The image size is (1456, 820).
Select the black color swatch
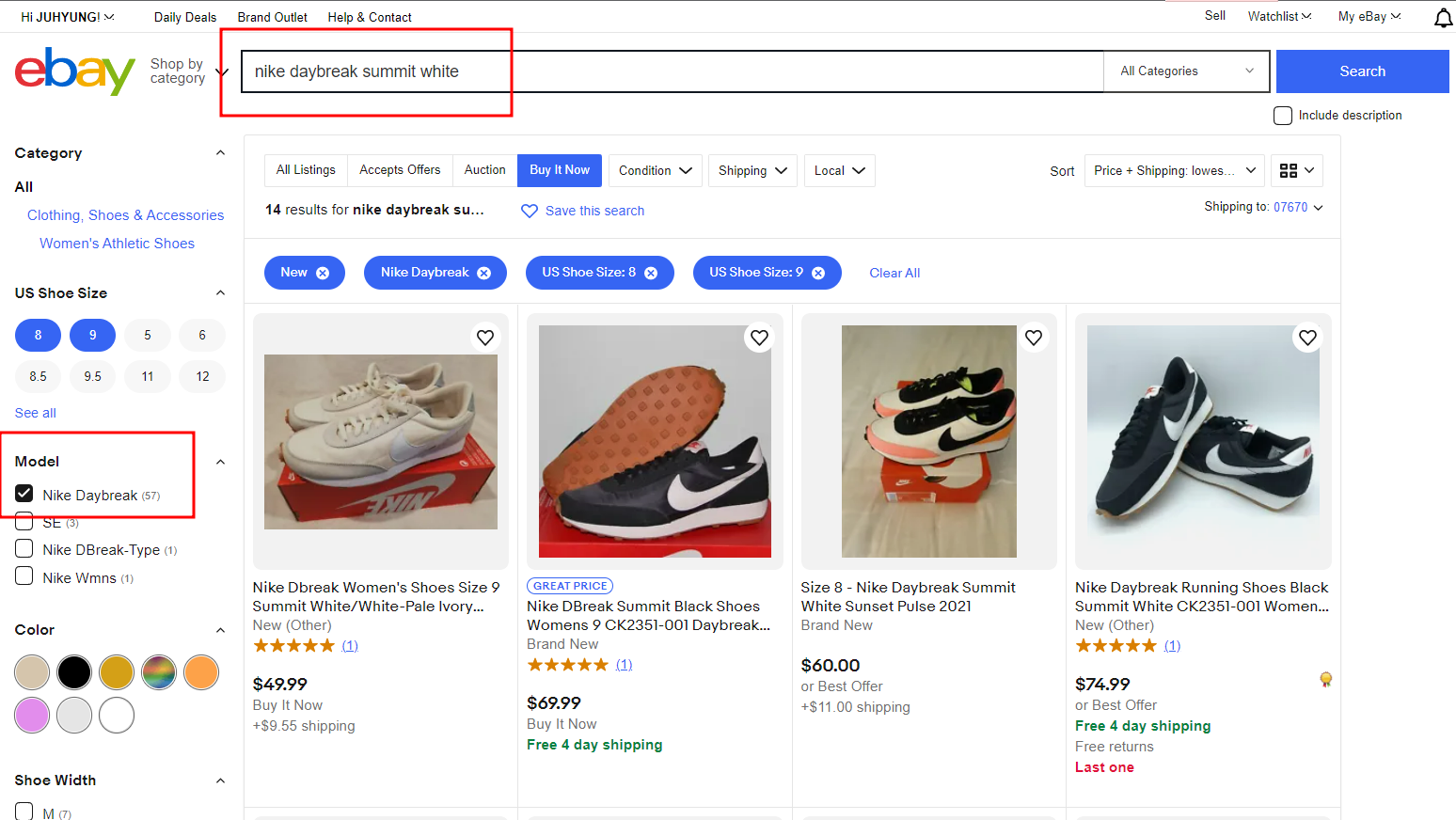tap(74, 672)
